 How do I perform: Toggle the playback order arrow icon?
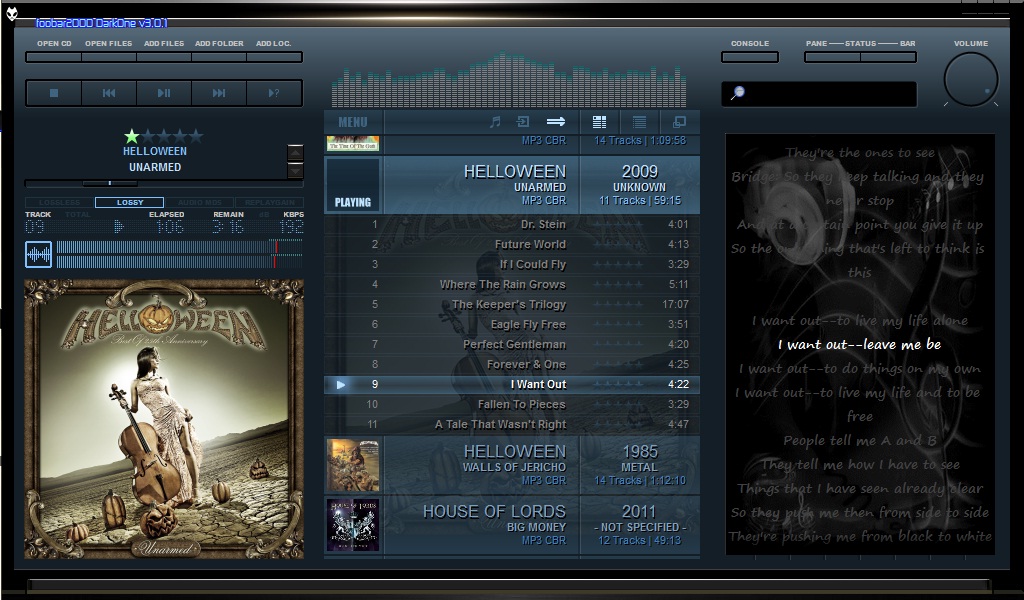tap(556, 122)
